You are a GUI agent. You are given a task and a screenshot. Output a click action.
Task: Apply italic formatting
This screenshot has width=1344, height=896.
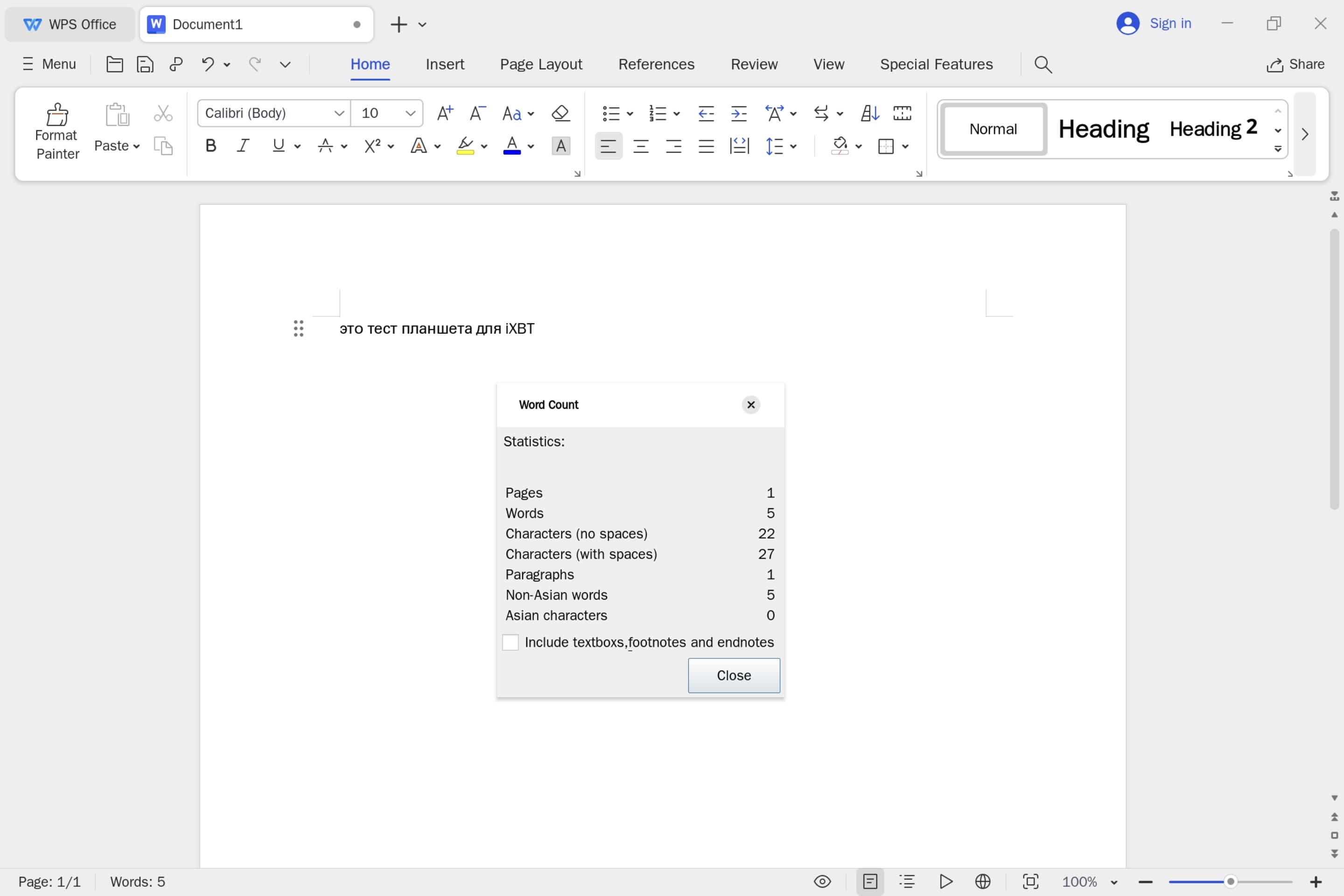[244, 146]
